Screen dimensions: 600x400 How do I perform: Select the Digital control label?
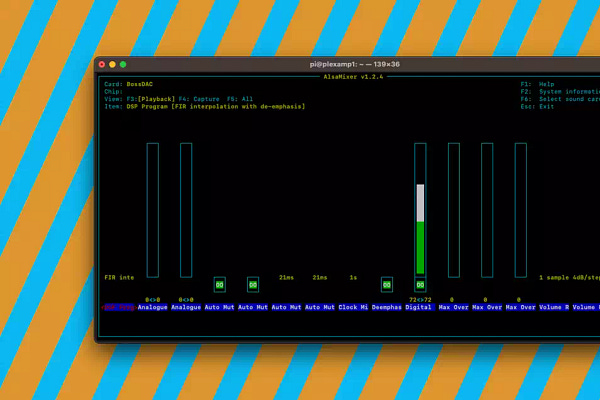coord(420,307)
